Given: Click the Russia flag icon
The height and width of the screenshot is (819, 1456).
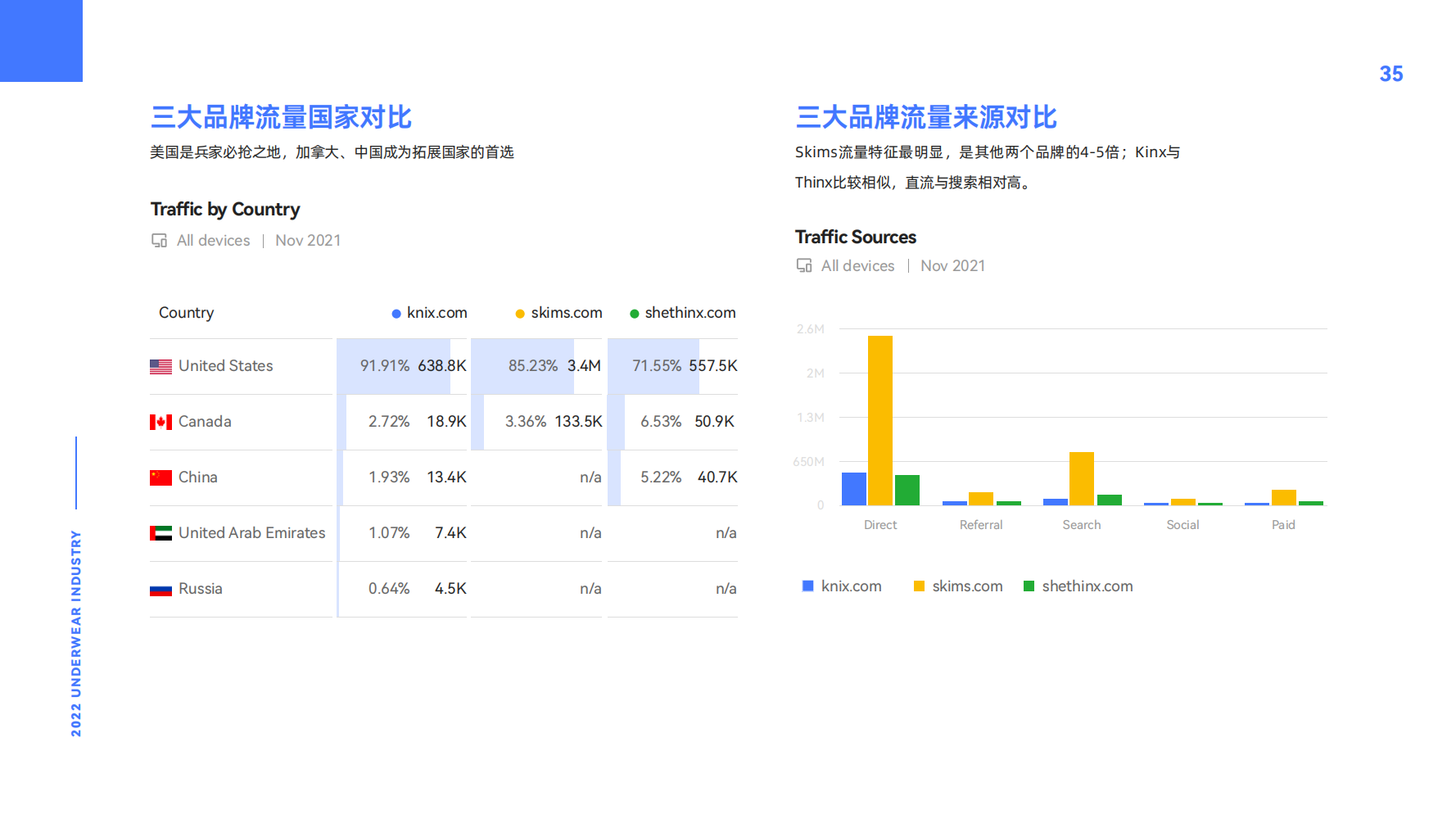Looking at the screenshot, I should pos(161,589).
